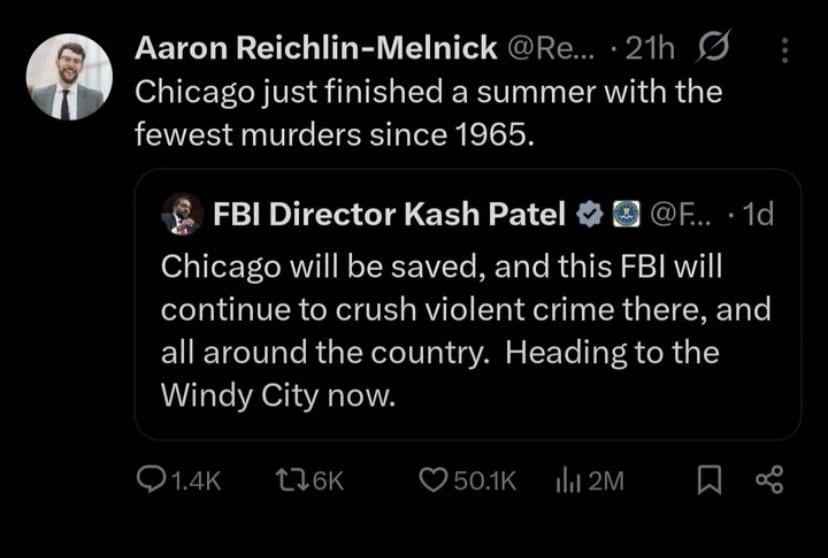Click the Chicago fewest murders tweet text
Screen dimensions: 828x558
[428, 112]
